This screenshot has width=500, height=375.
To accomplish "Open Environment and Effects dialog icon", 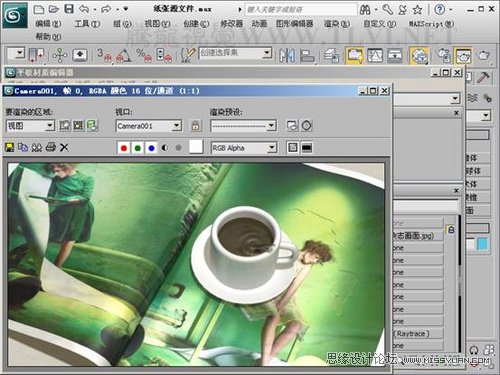I will (x=307, y=126).
